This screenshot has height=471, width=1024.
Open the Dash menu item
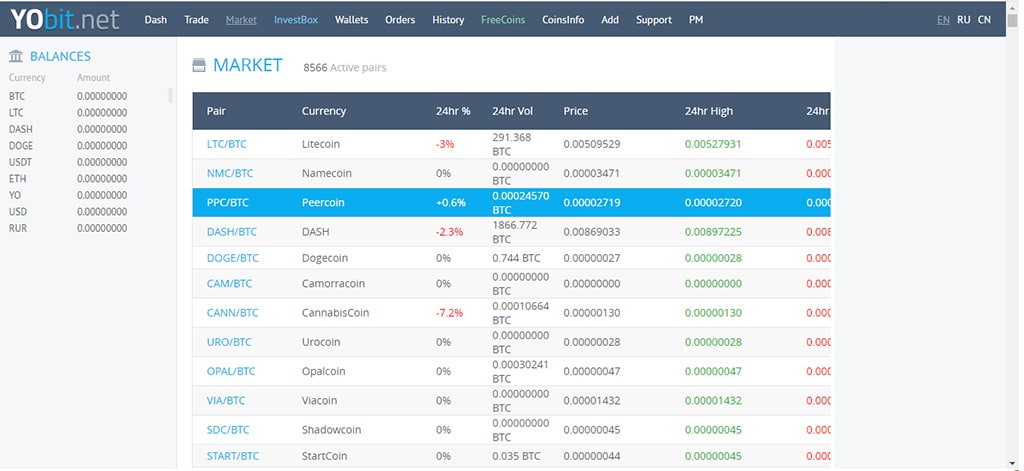[155, 20]
